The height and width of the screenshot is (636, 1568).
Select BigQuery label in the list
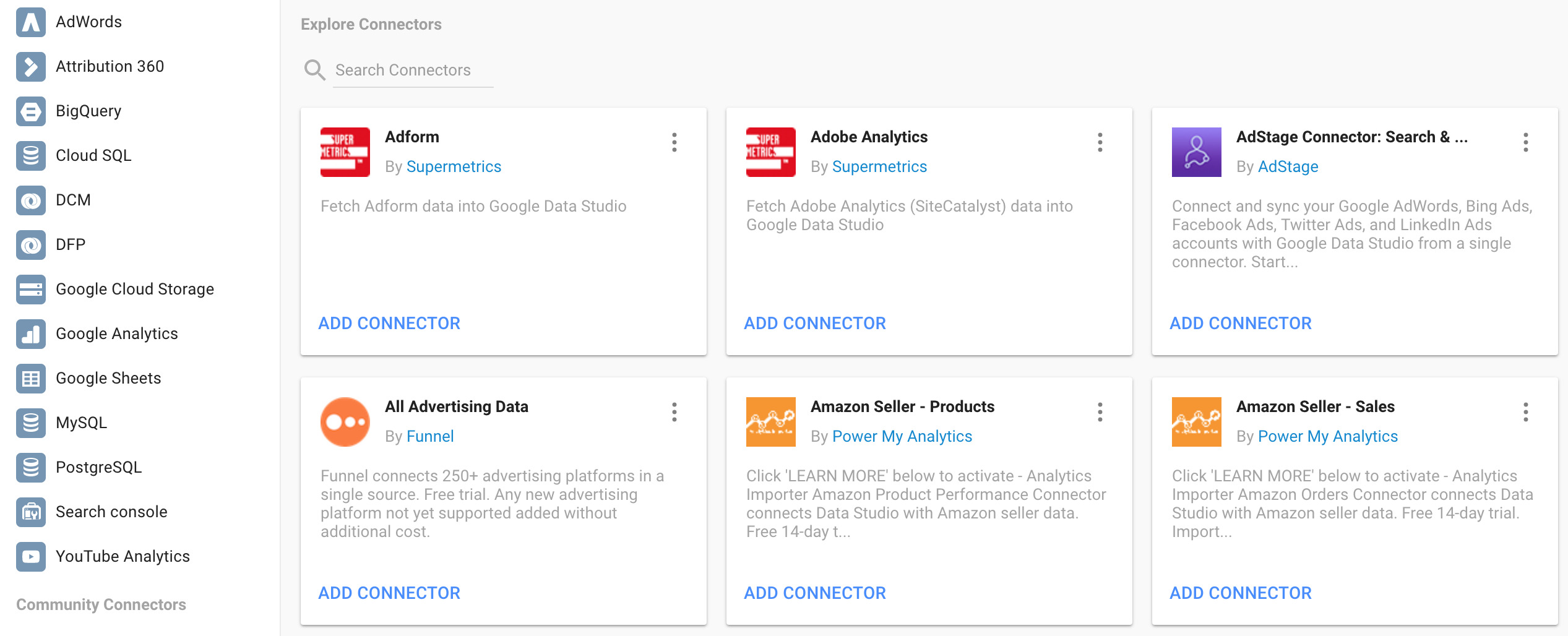[88, 111]
